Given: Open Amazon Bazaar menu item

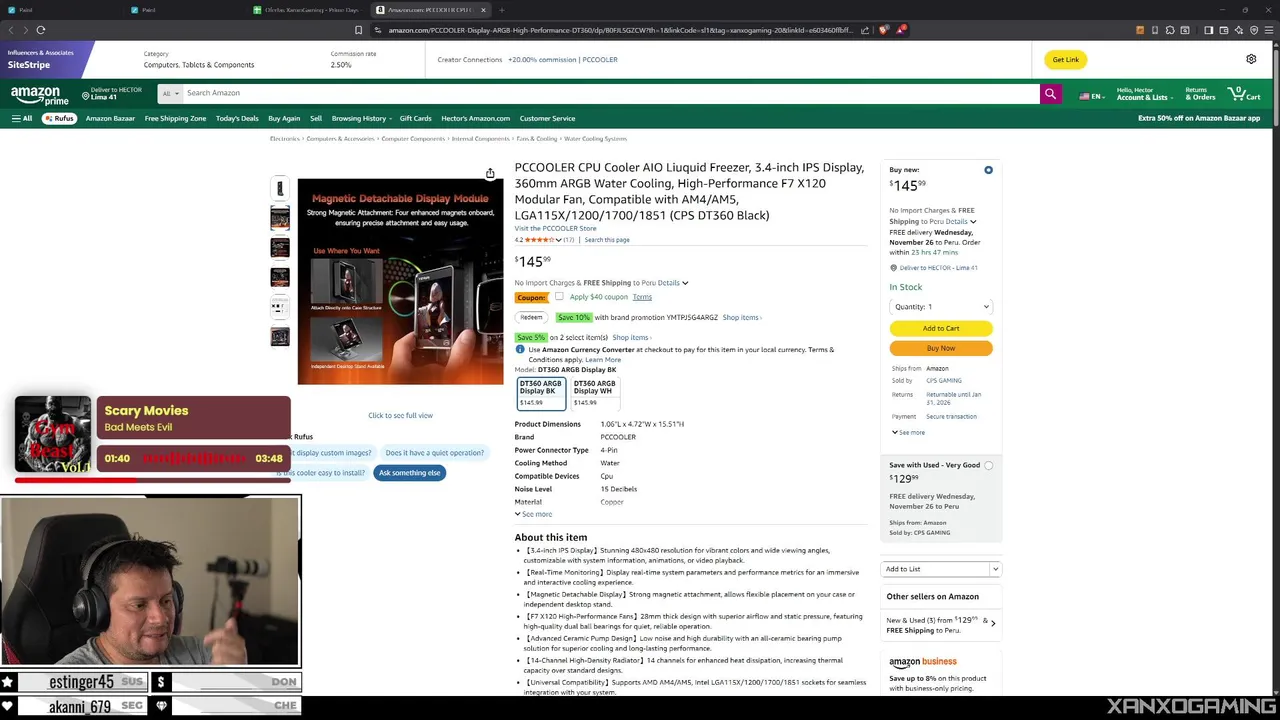Looking at the screenshot, I should [110, 118].
